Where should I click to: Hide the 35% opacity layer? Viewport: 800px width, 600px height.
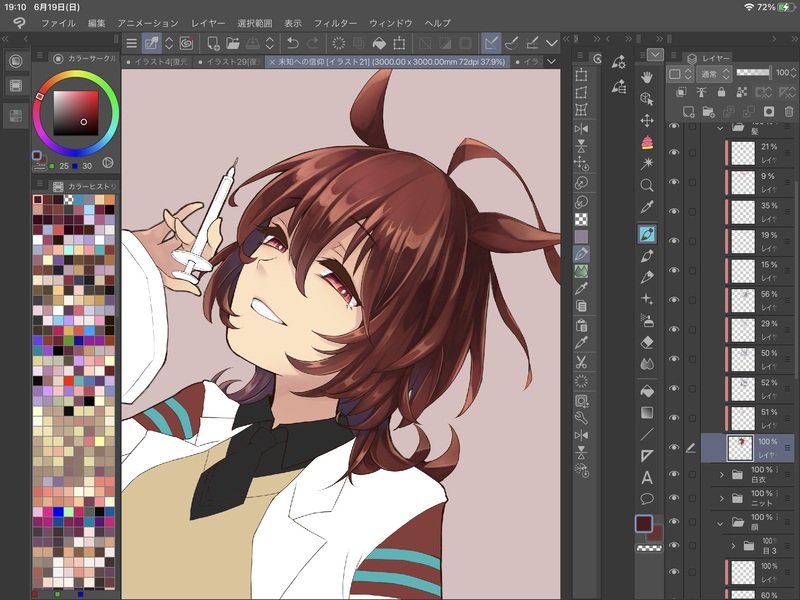click(674, 211)
